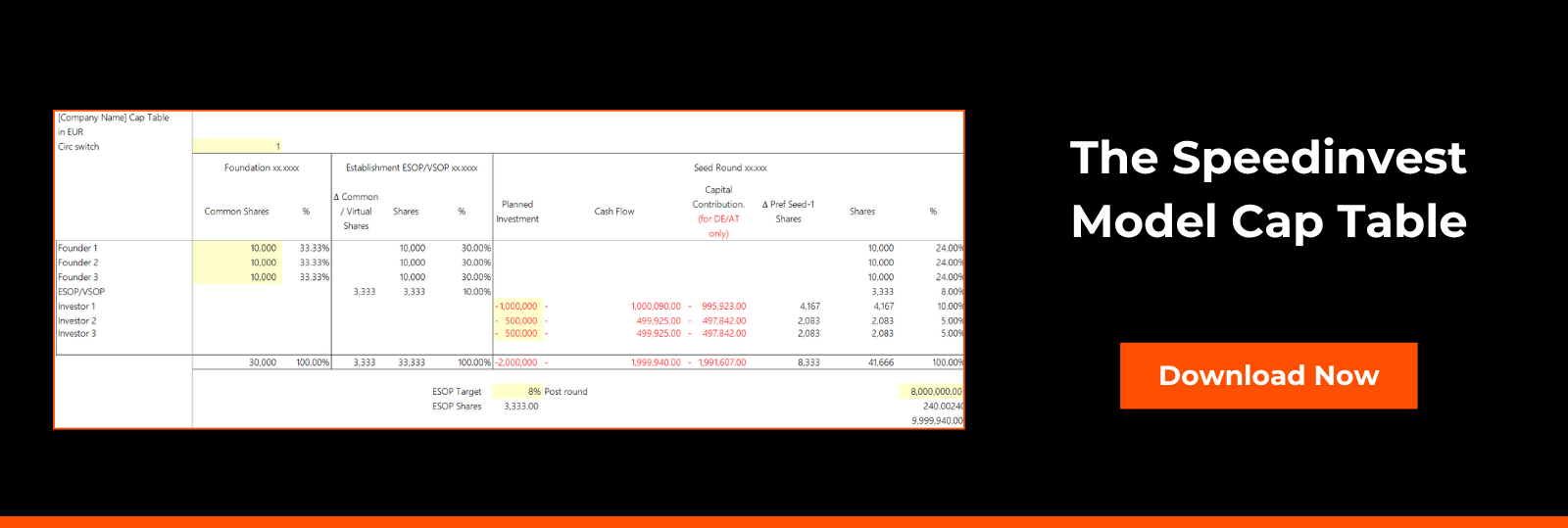Select the 'Founder 2' row label

(x=77, y=263)
